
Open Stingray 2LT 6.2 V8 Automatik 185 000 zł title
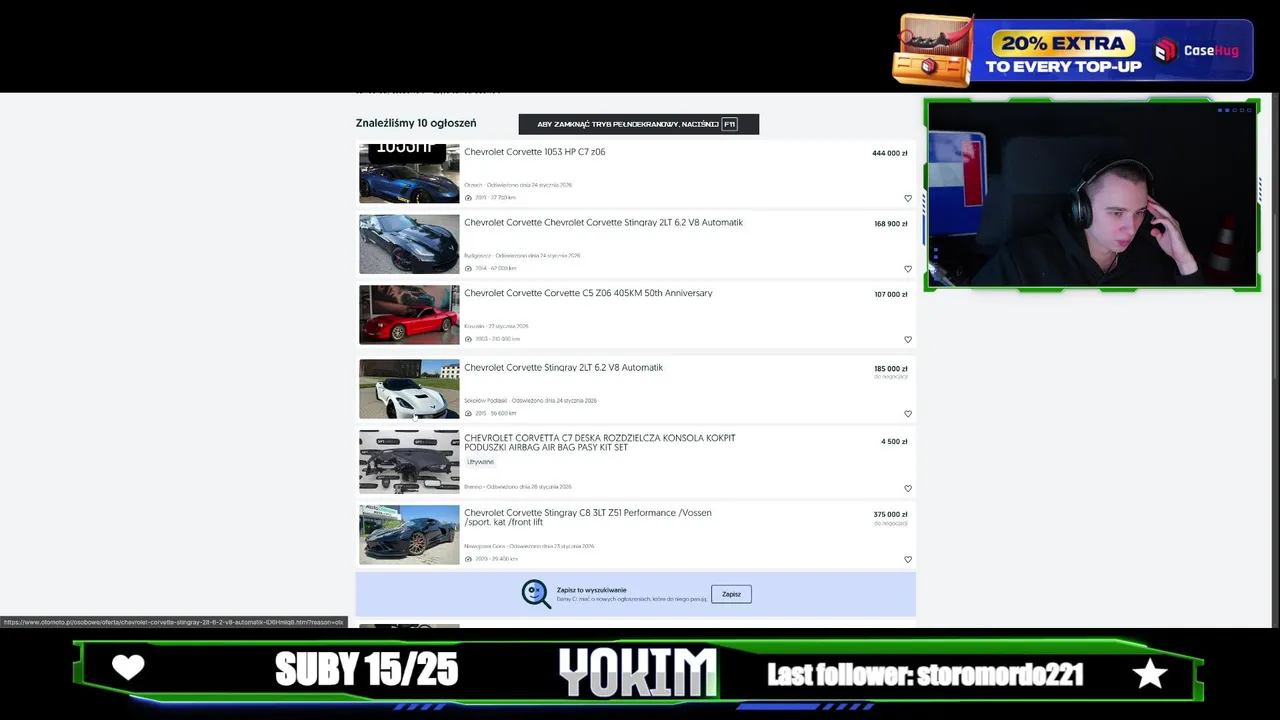pos(563,368)
